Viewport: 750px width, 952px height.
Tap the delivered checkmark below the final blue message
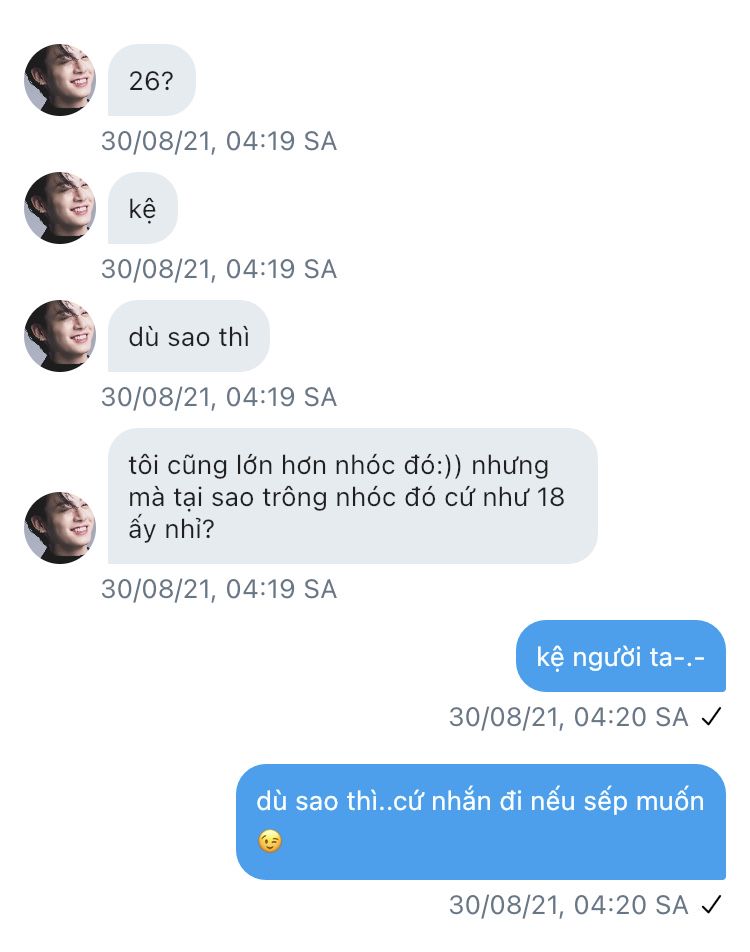[x=711, y=905]
